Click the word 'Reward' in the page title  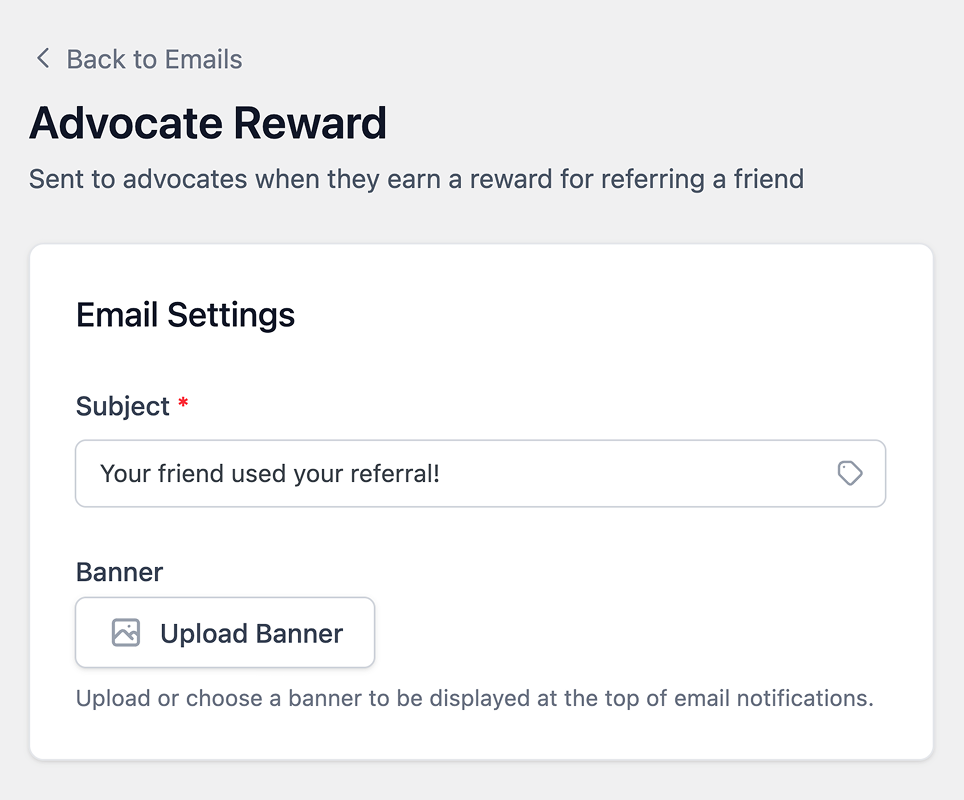(310, 123)
